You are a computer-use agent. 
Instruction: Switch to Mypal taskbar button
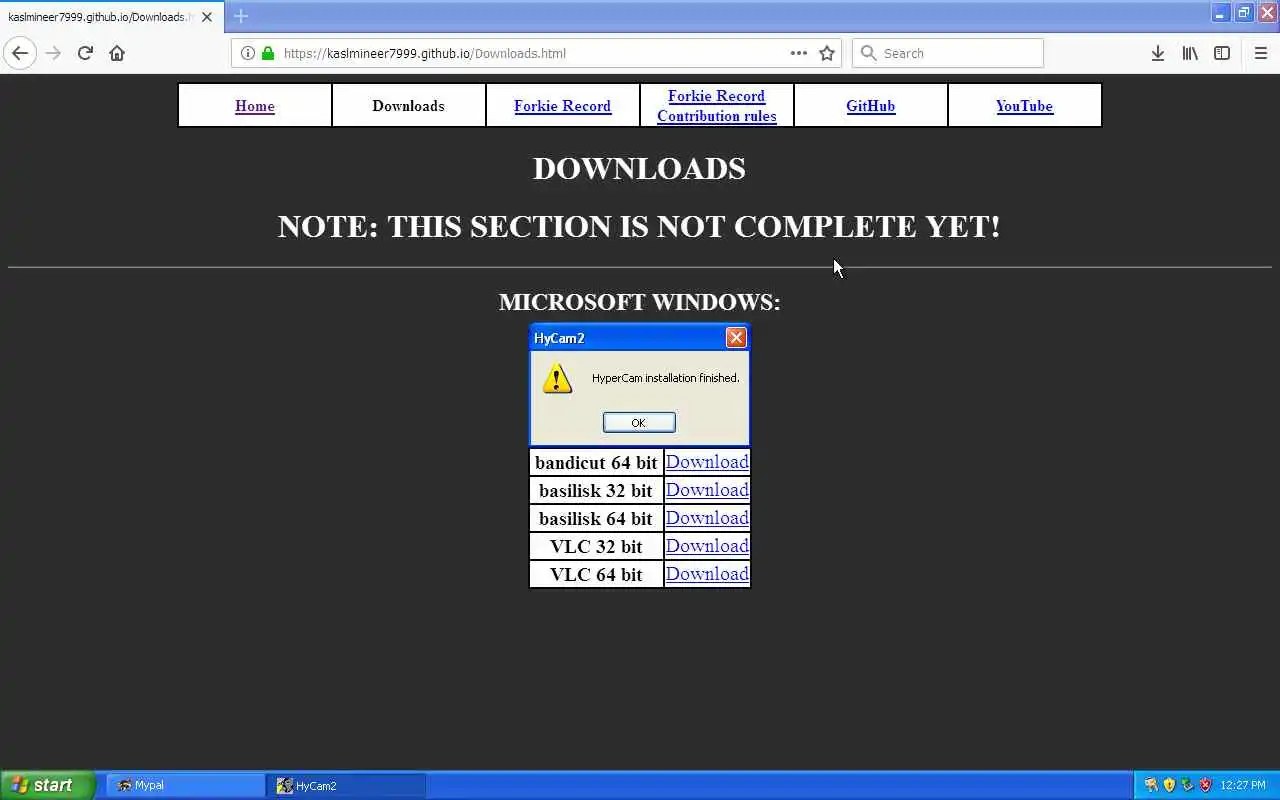[186, 785]
